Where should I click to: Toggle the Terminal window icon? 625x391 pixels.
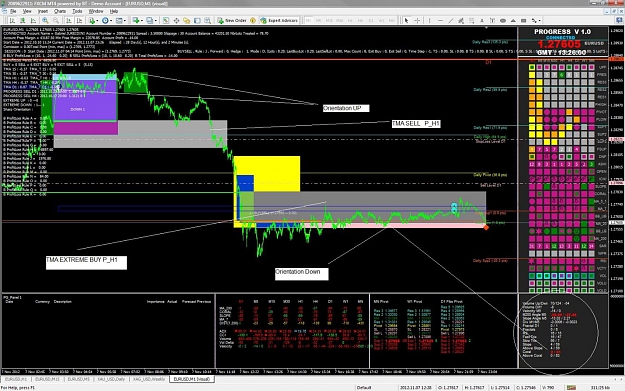(x=197, y=20)
